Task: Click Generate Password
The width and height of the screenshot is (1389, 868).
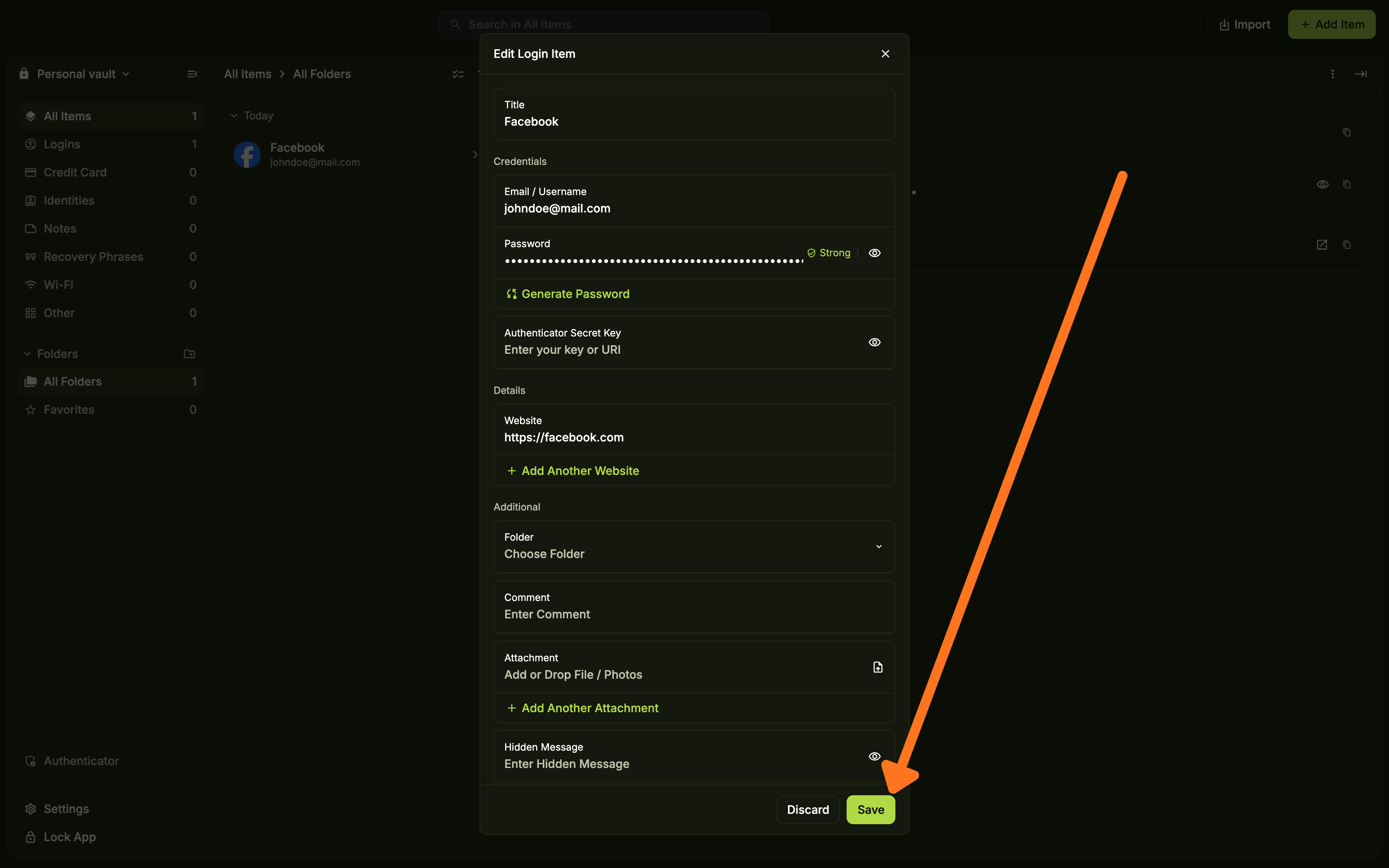Action: 568,294
